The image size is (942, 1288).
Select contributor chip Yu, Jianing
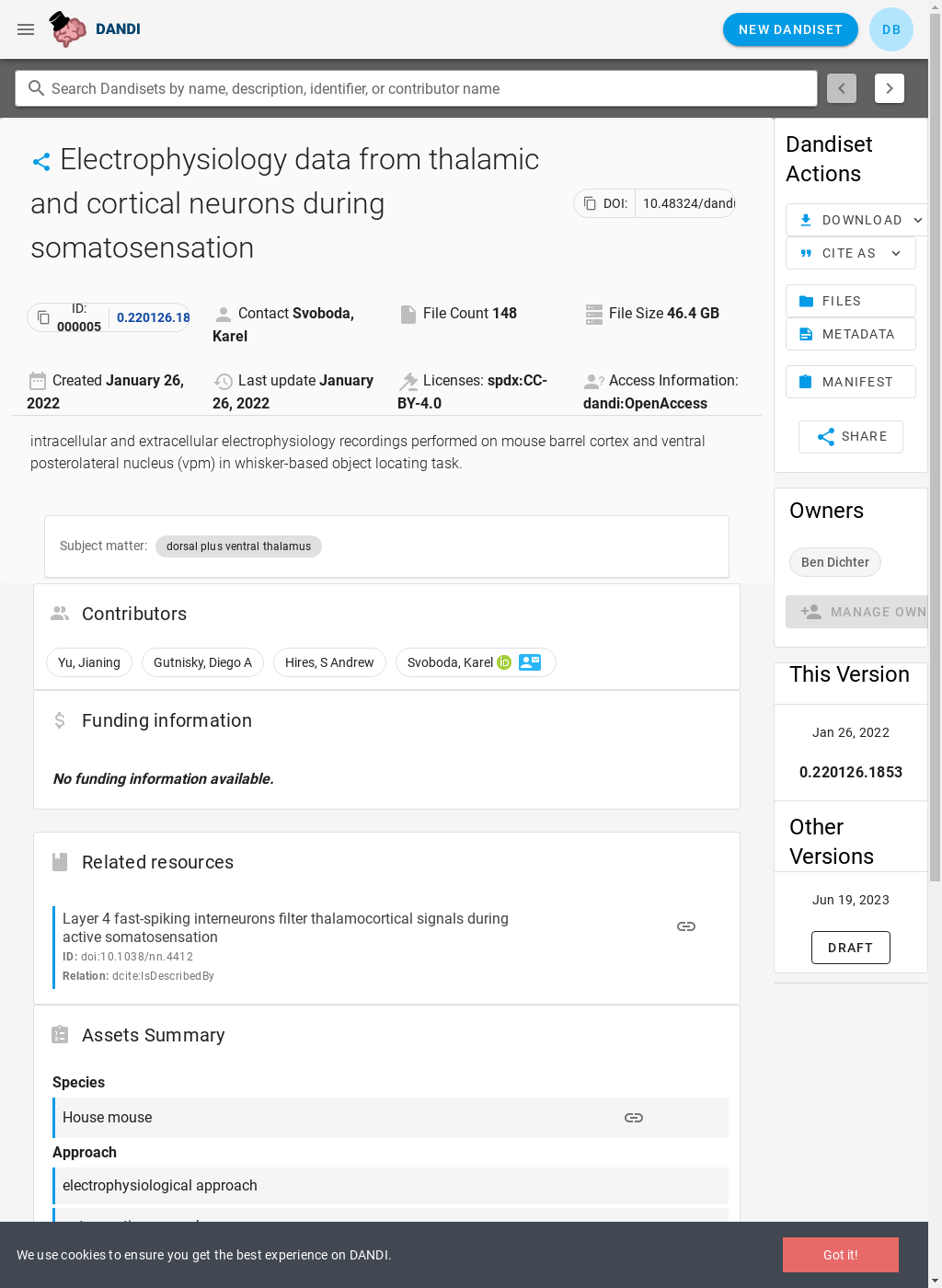click(x=89, y=662)
